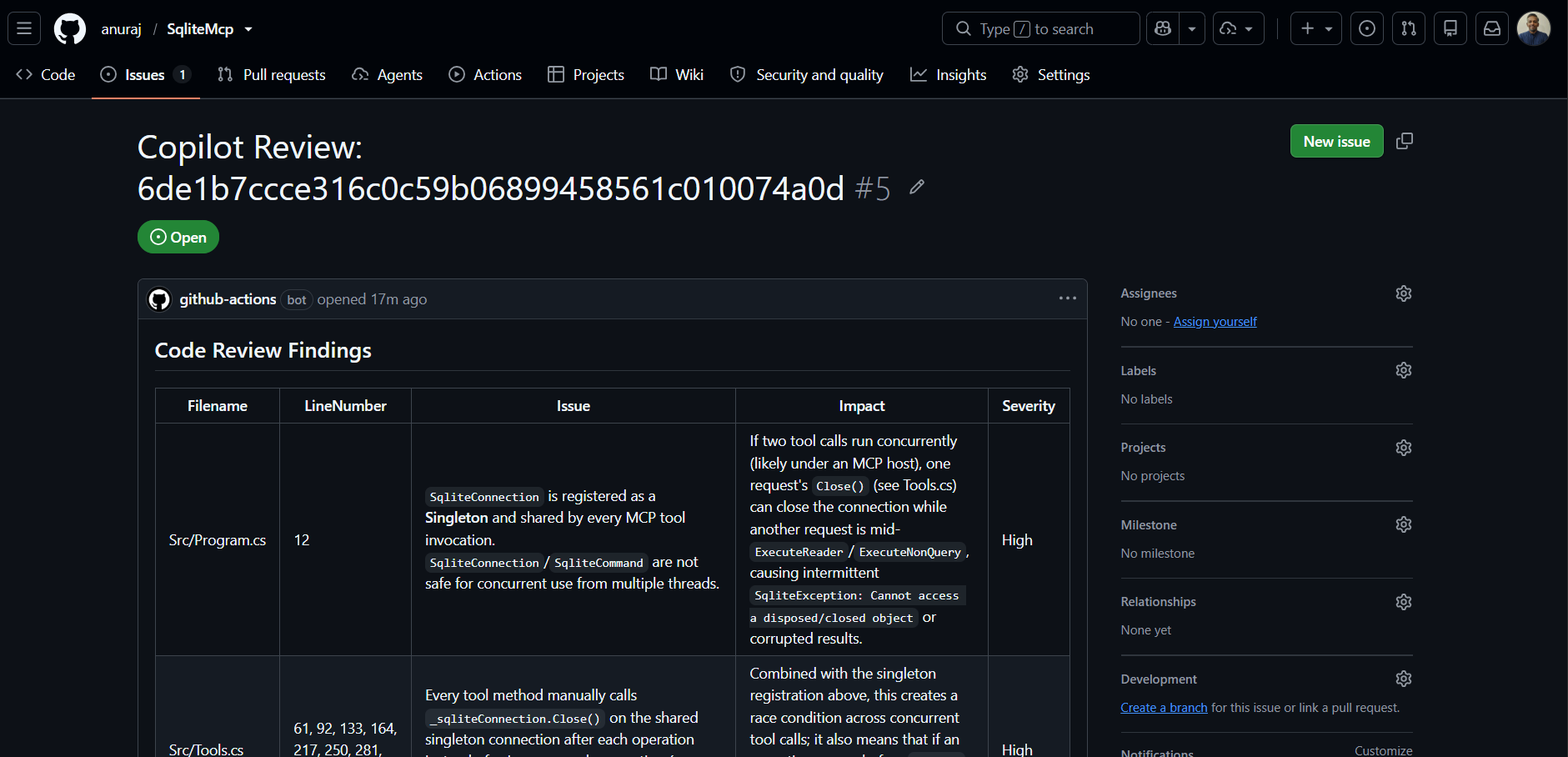Image resolution: width=1568 pixels, height=757 pixels.
Task: Open the Copilot chat icon in header
Action: 1163,28
